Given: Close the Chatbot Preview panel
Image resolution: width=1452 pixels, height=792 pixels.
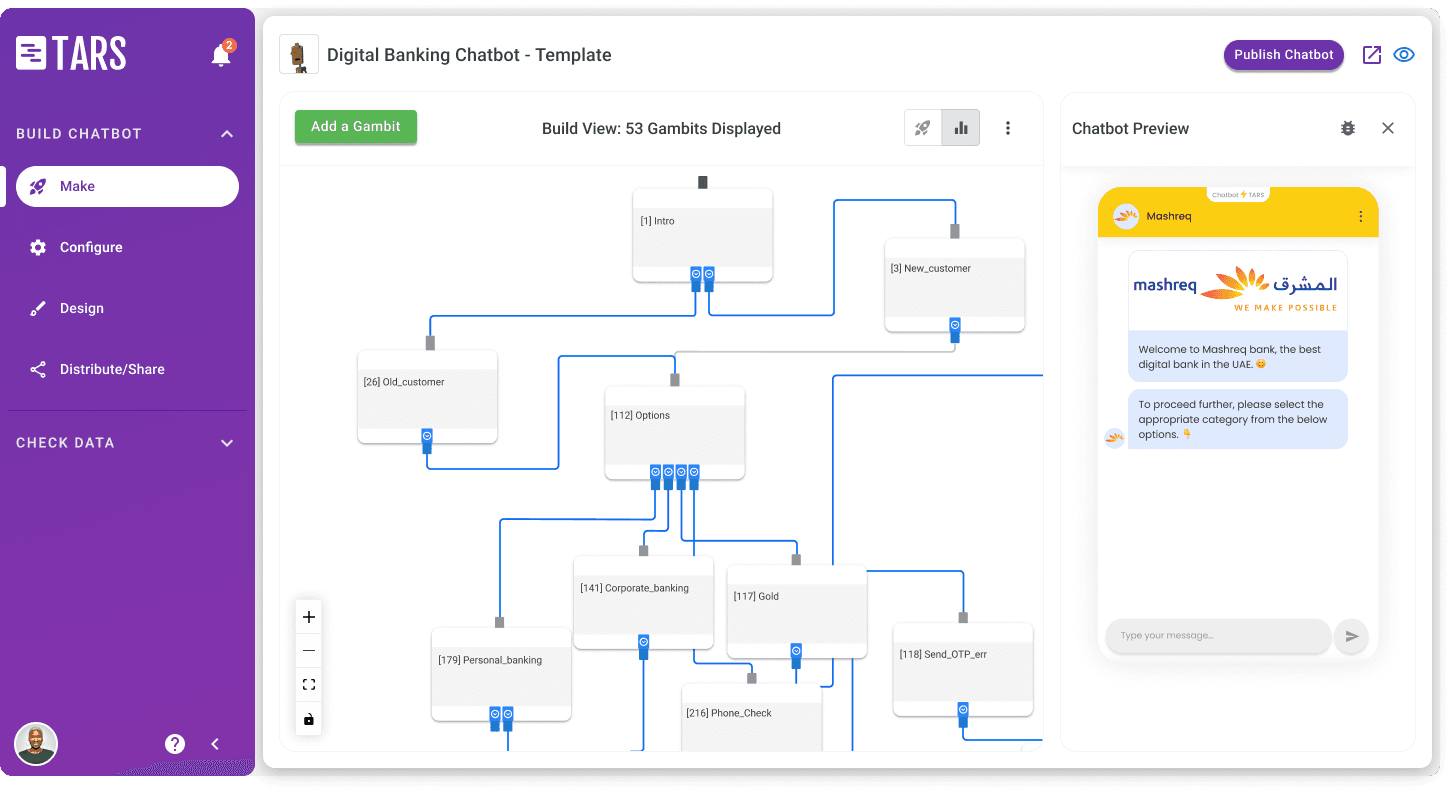Looking at the screenshot, I should [x=1388, y=128].
